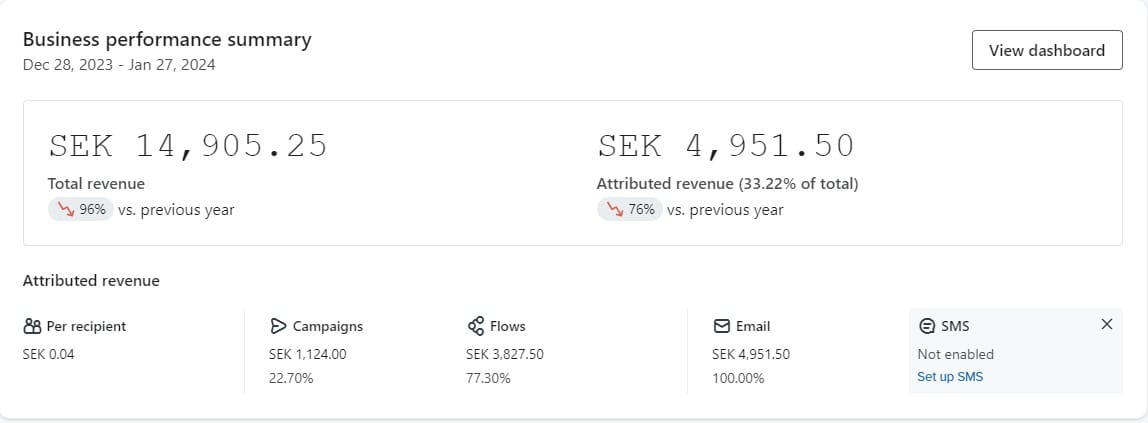Select the SEK 4,951.50 attributed revenue figure

coord(726,146)
